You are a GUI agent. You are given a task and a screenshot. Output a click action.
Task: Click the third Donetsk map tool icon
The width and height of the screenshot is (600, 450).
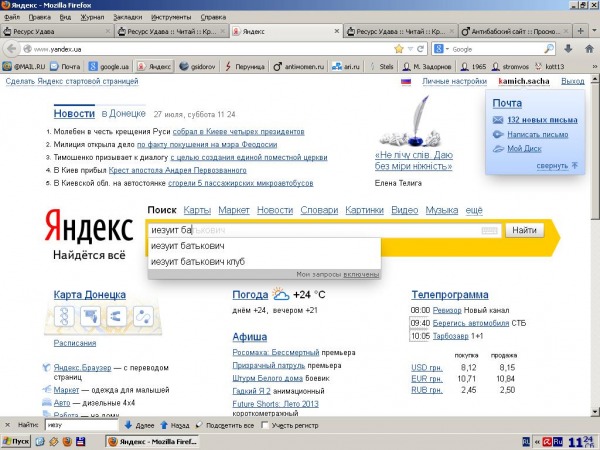click(x=116, y=316)
